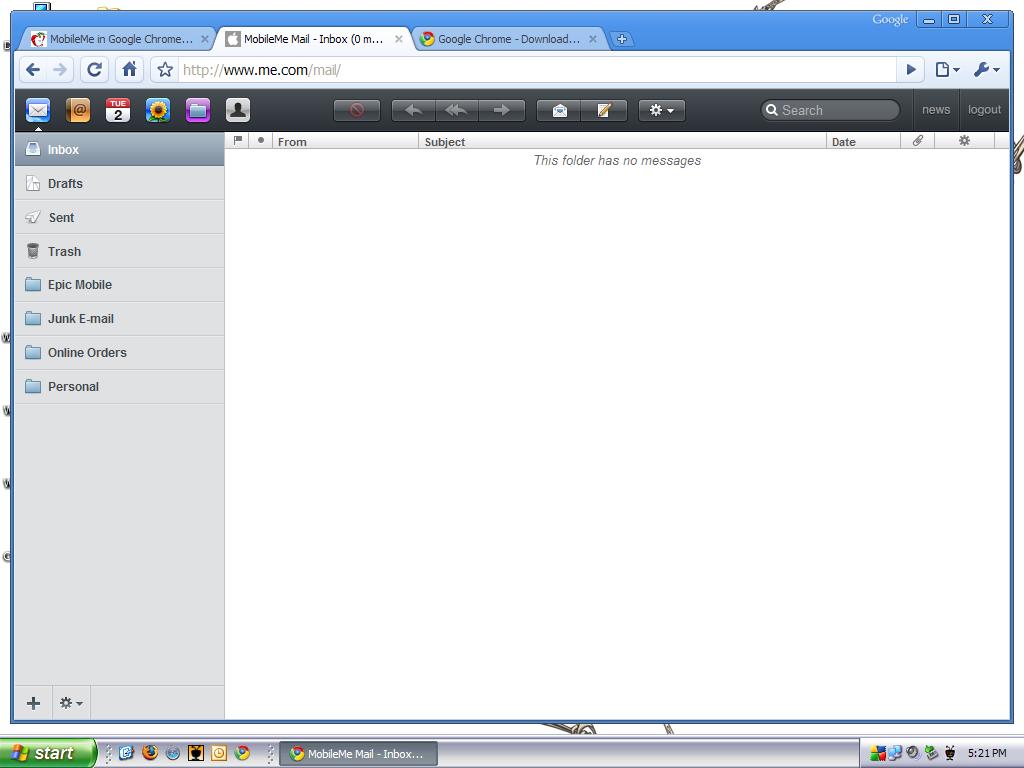The height and width of the screenshot is (768, 1024).
Task: Open MobileMe account settings via person icon
Action: [238, 110]
